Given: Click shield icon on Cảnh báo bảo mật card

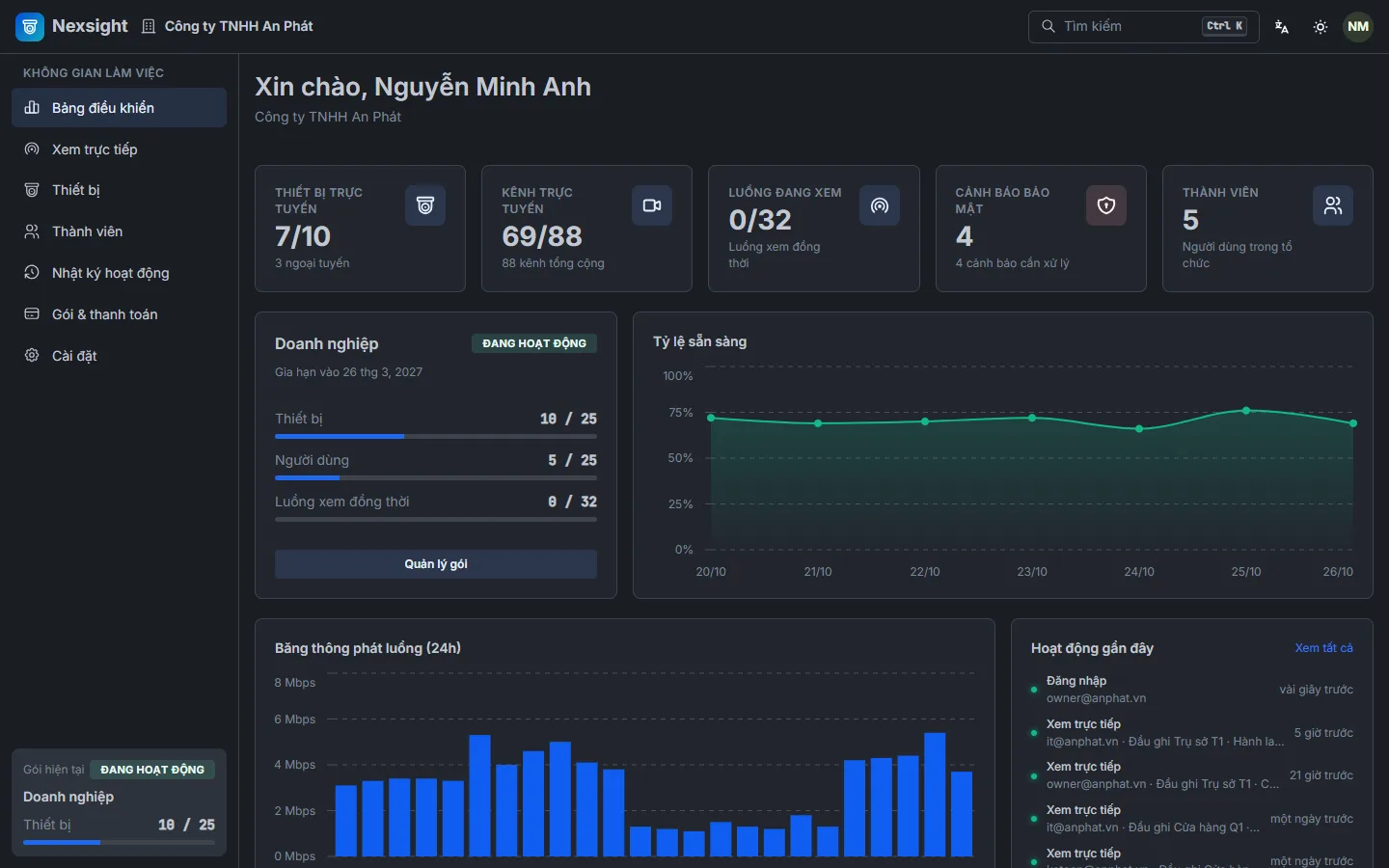Looking at the screenshot, I should coord(1106,205).
